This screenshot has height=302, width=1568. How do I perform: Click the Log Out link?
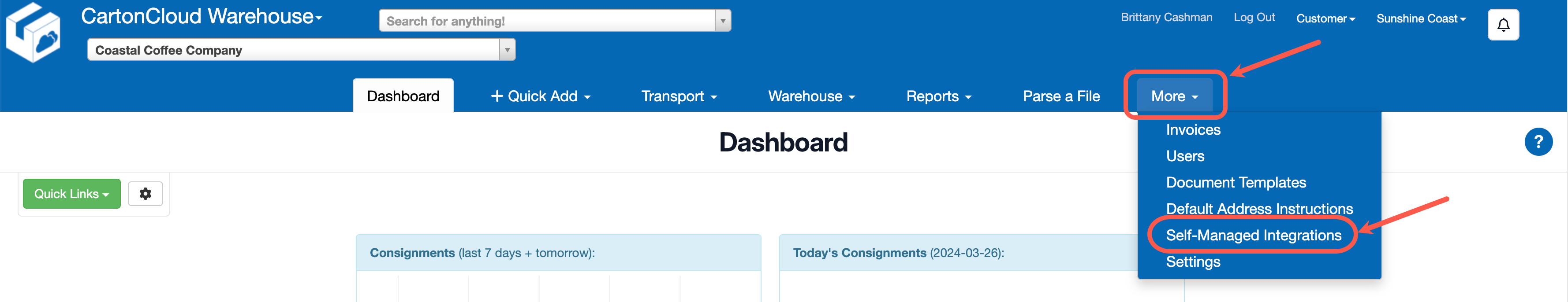click(x=1254, y=17)
